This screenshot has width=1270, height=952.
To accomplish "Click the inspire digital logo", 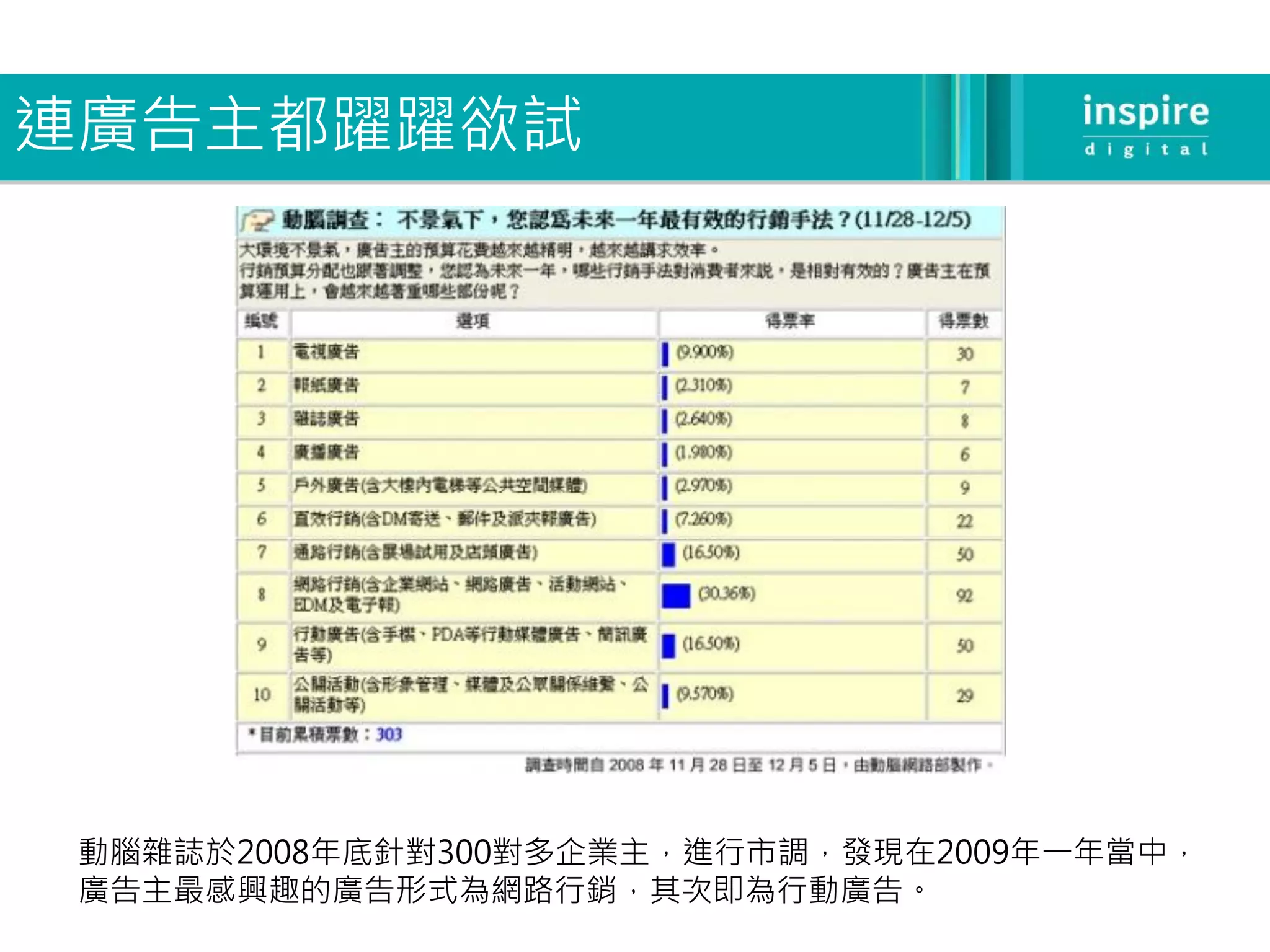I will tap(1146, 126).
